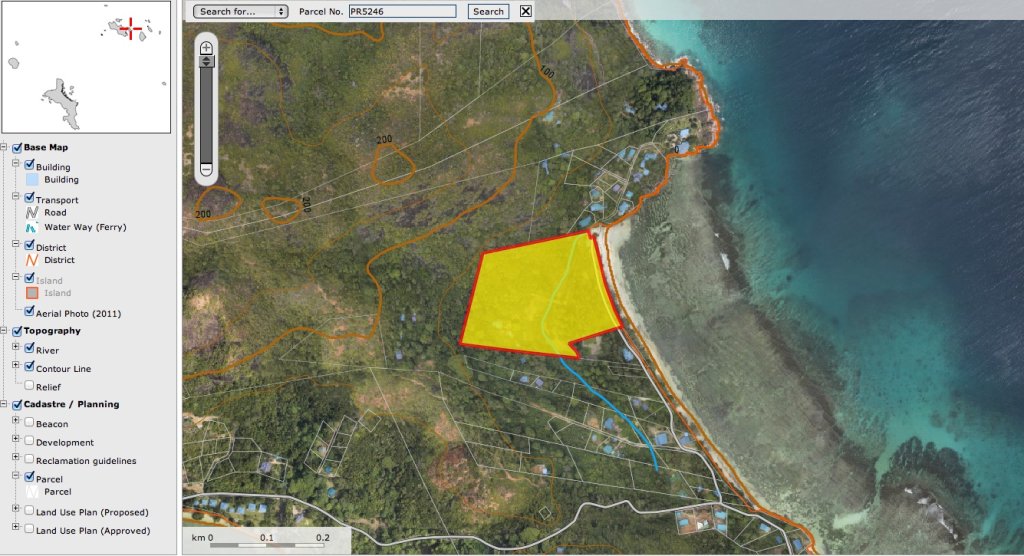
Task: Click the Road legend icon
Action: tap(31, 213)
